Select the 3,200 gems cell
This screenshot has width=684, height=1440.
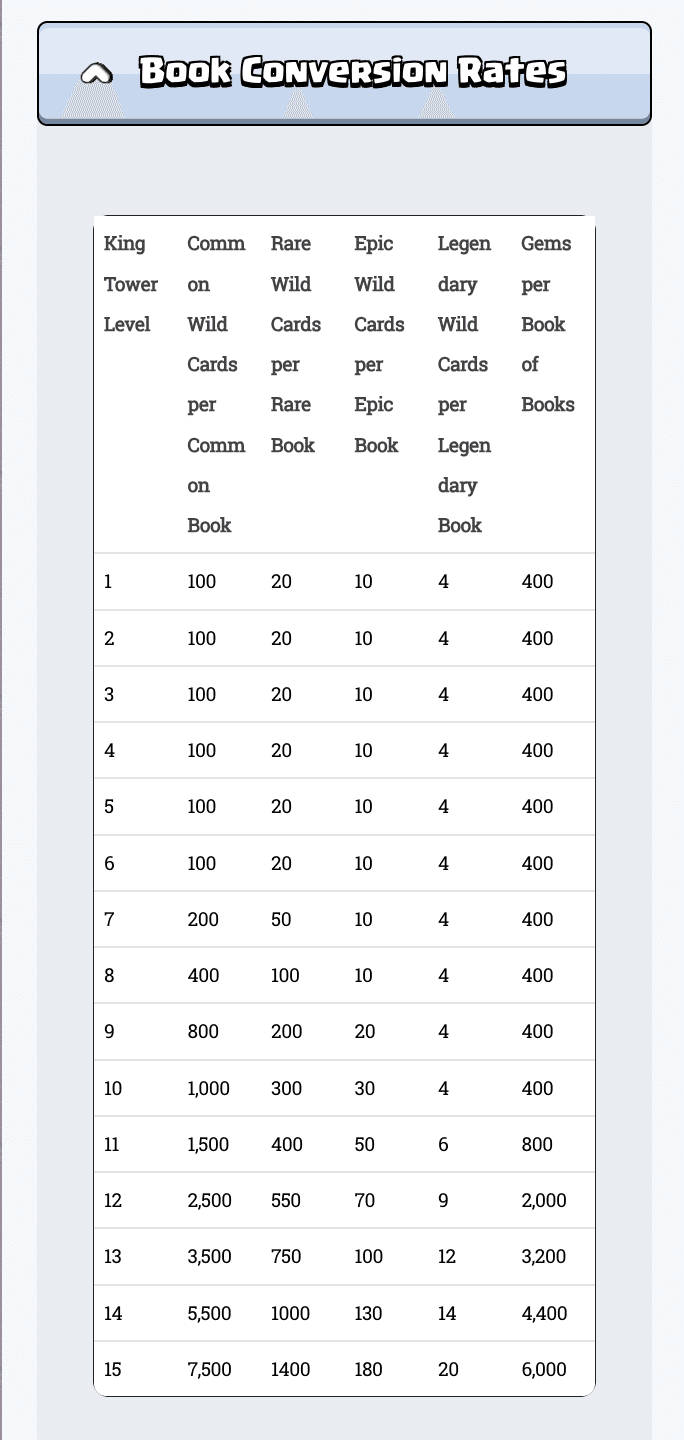(x=544, y=1256)
